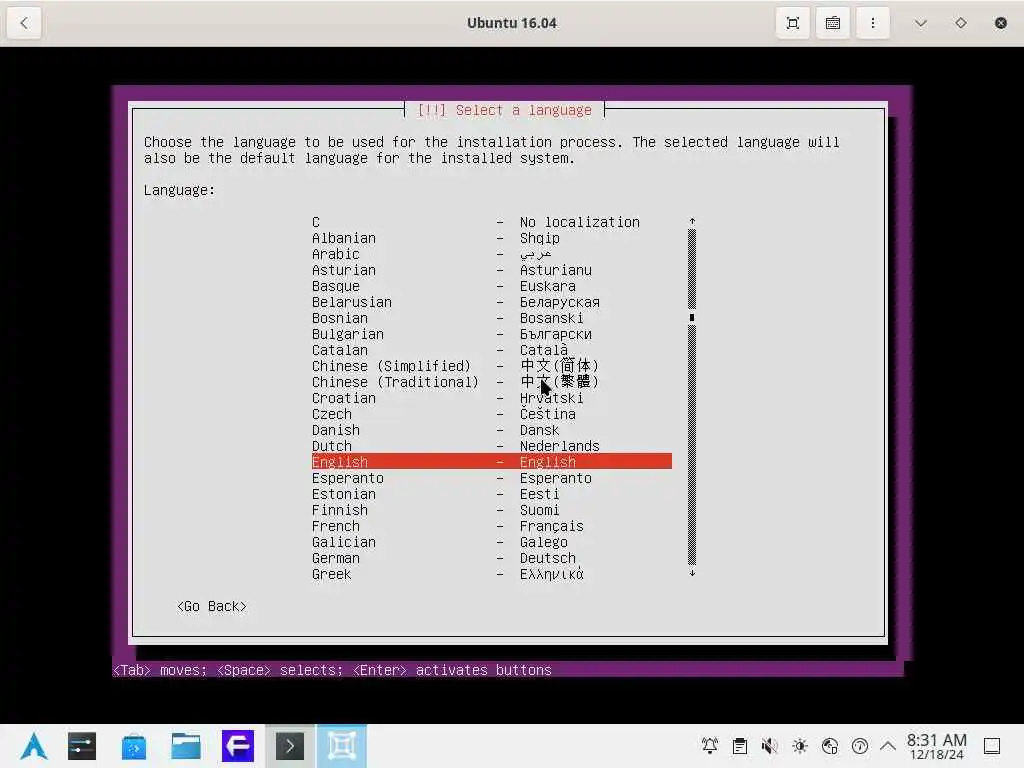Select Asturian in the language list
The width and height of the screenshot is (1024, 768).
click(491, 270)
